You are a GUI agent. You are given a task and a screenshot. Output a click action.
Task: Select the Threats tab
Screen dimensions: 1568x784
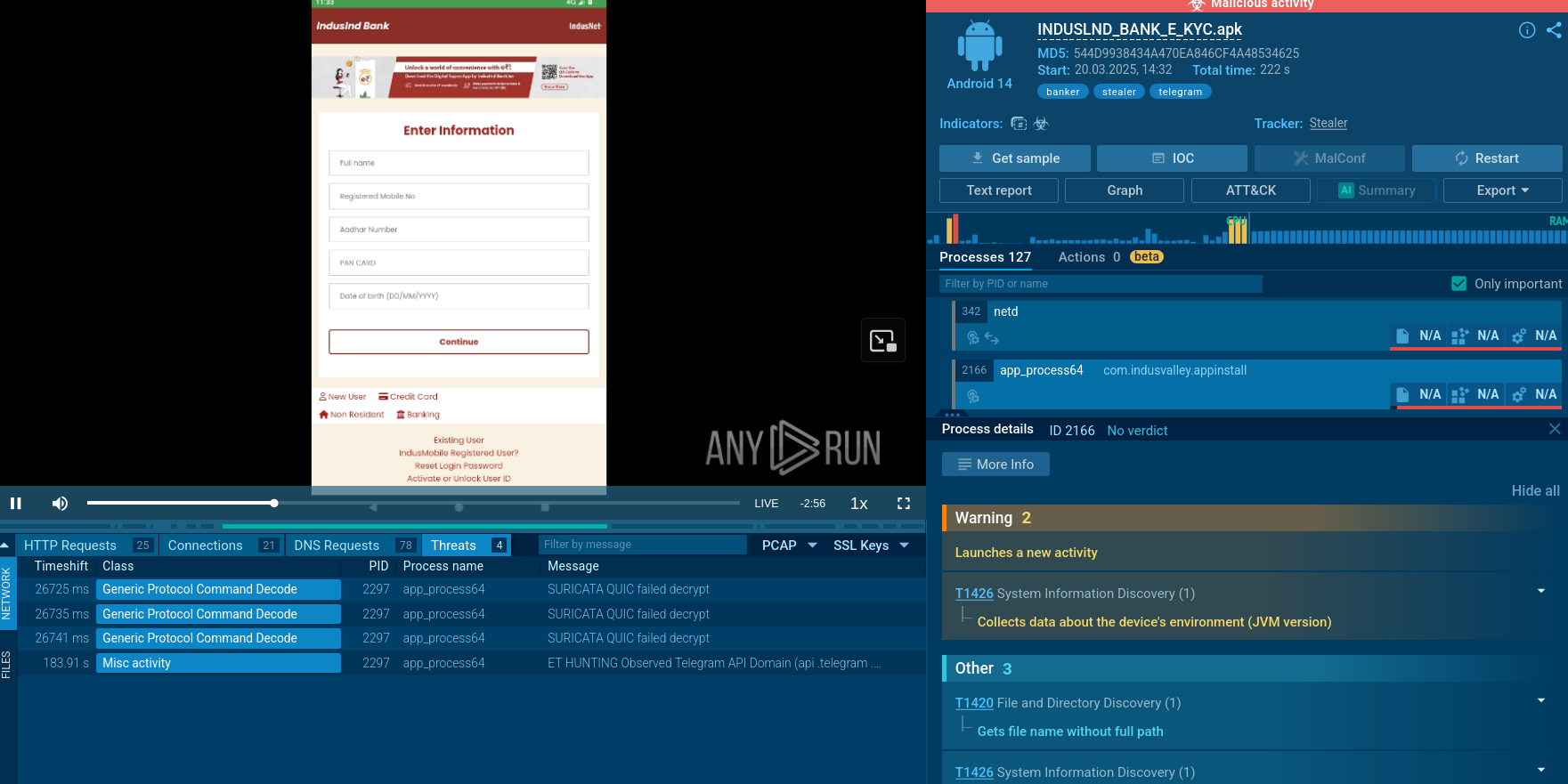point(467,546)
